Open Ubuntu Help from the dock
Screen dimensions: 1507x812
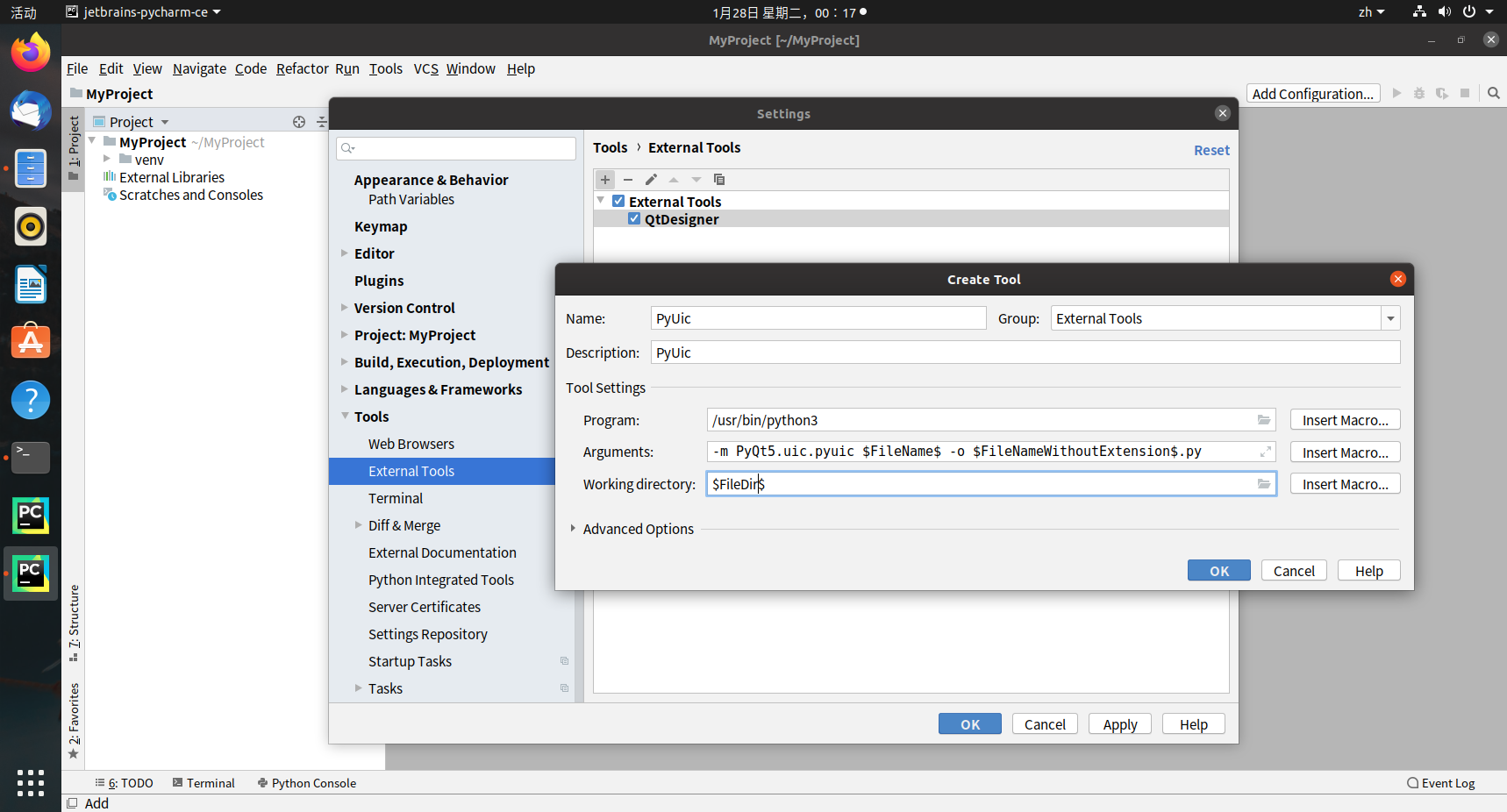point(31,400)
